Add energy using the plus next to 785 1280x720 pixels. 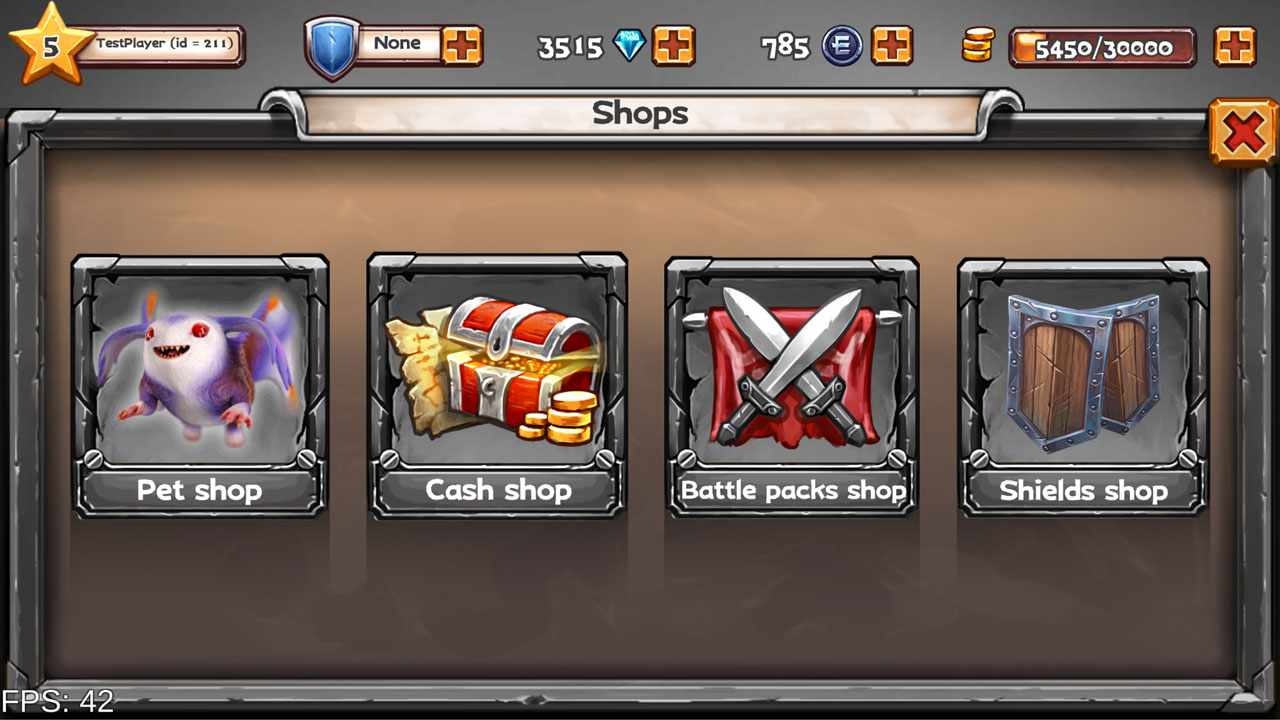892,46
